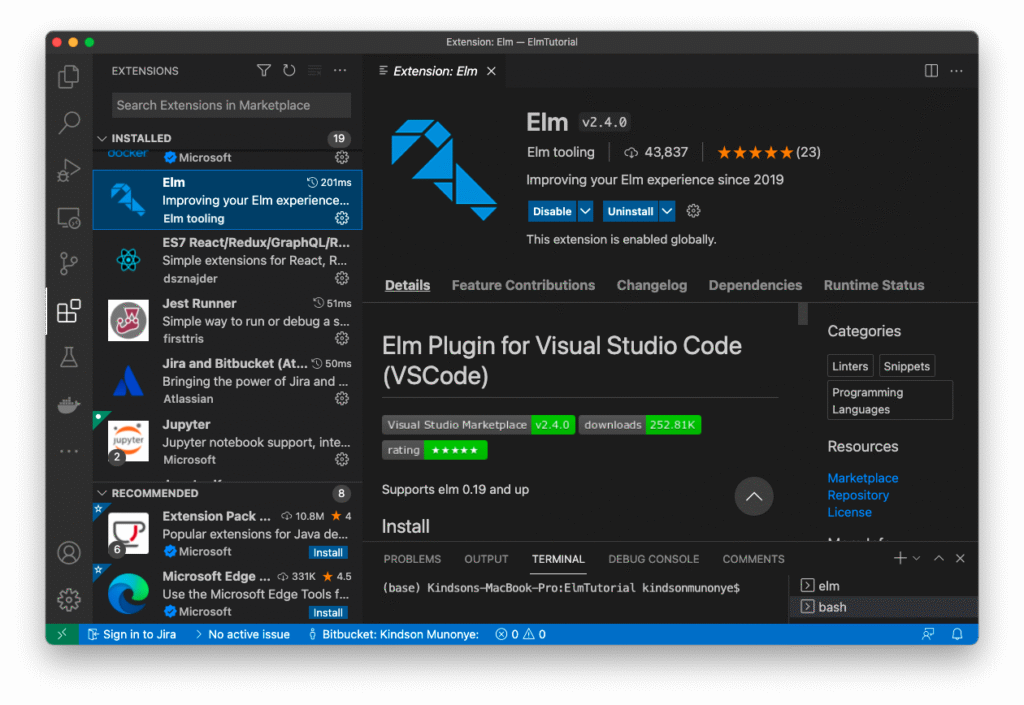Open the Search view icon
This screenshot has height=705, width=1024.
[x=69, y=123]
